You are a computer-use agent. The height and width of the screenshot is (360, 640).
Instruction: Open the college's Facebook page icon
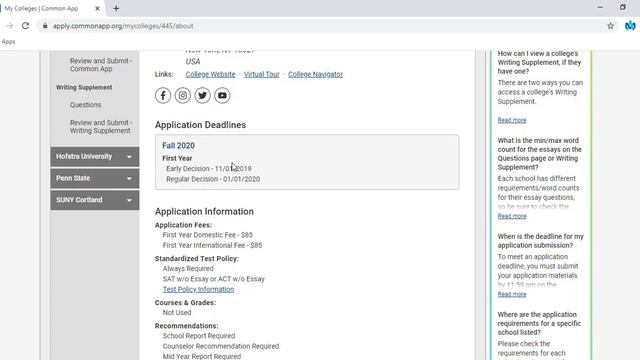click(x=163, y=96)
